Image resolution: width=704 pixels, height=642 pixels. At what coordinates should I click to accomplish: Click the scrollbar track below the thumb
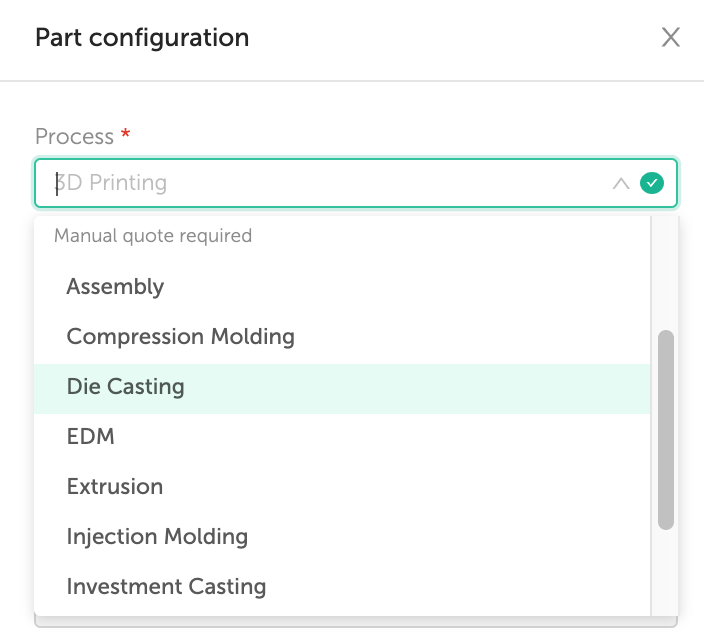(x=665, y=573)
